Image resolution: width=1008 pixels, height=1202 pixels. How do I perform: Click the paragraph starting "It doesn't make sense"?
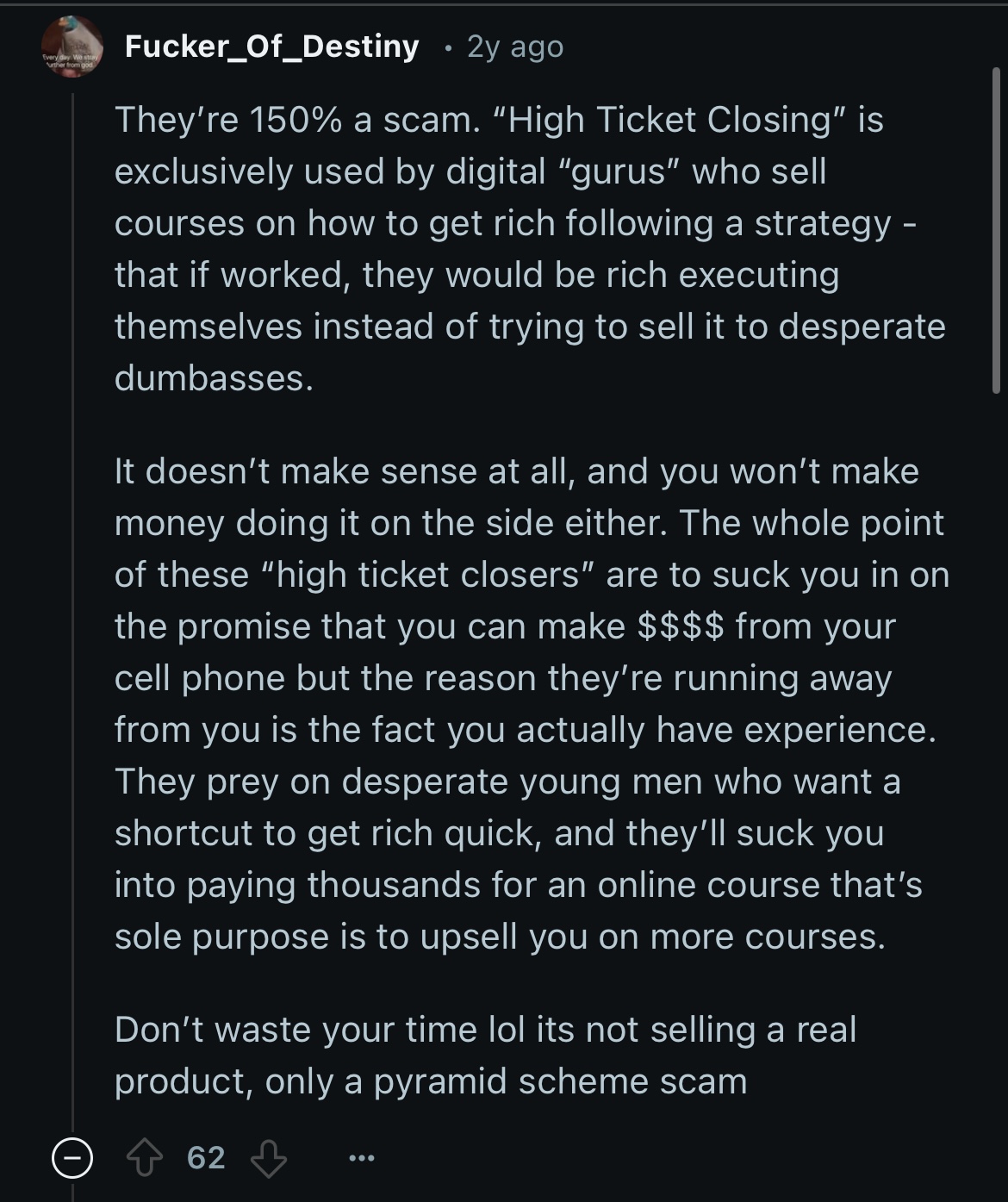[532, 703]
